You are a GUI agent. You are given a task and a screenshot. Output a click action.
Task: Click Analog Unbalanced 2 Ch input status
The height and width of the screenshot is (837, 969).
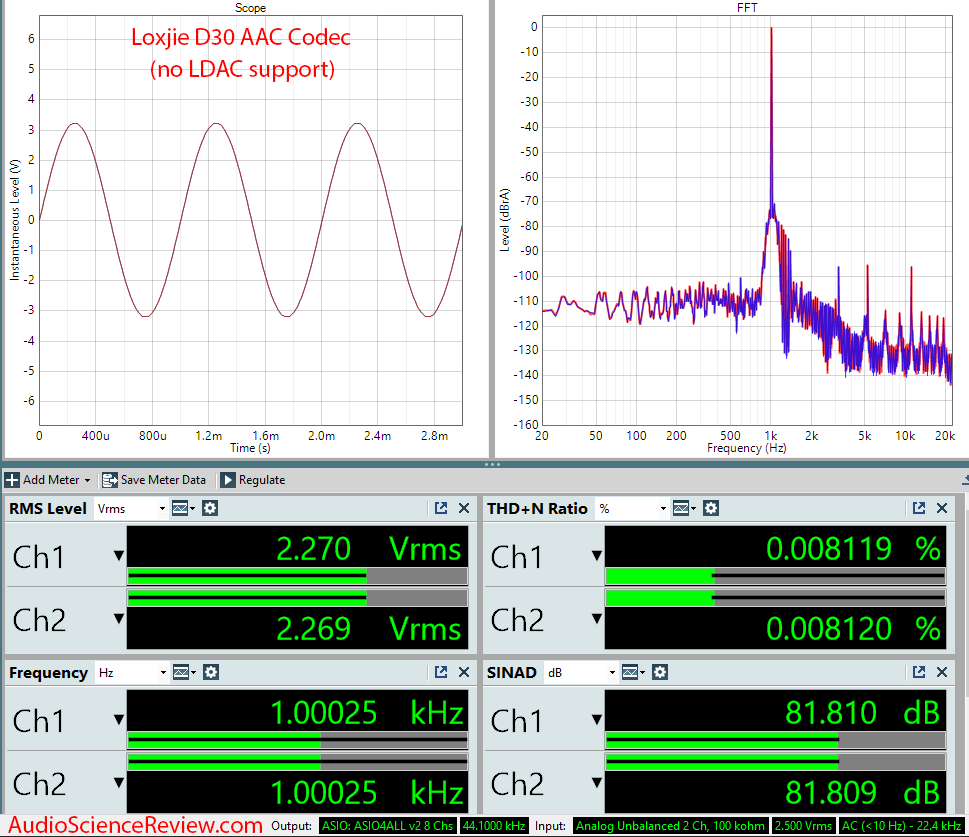click(x=671, y=826)
